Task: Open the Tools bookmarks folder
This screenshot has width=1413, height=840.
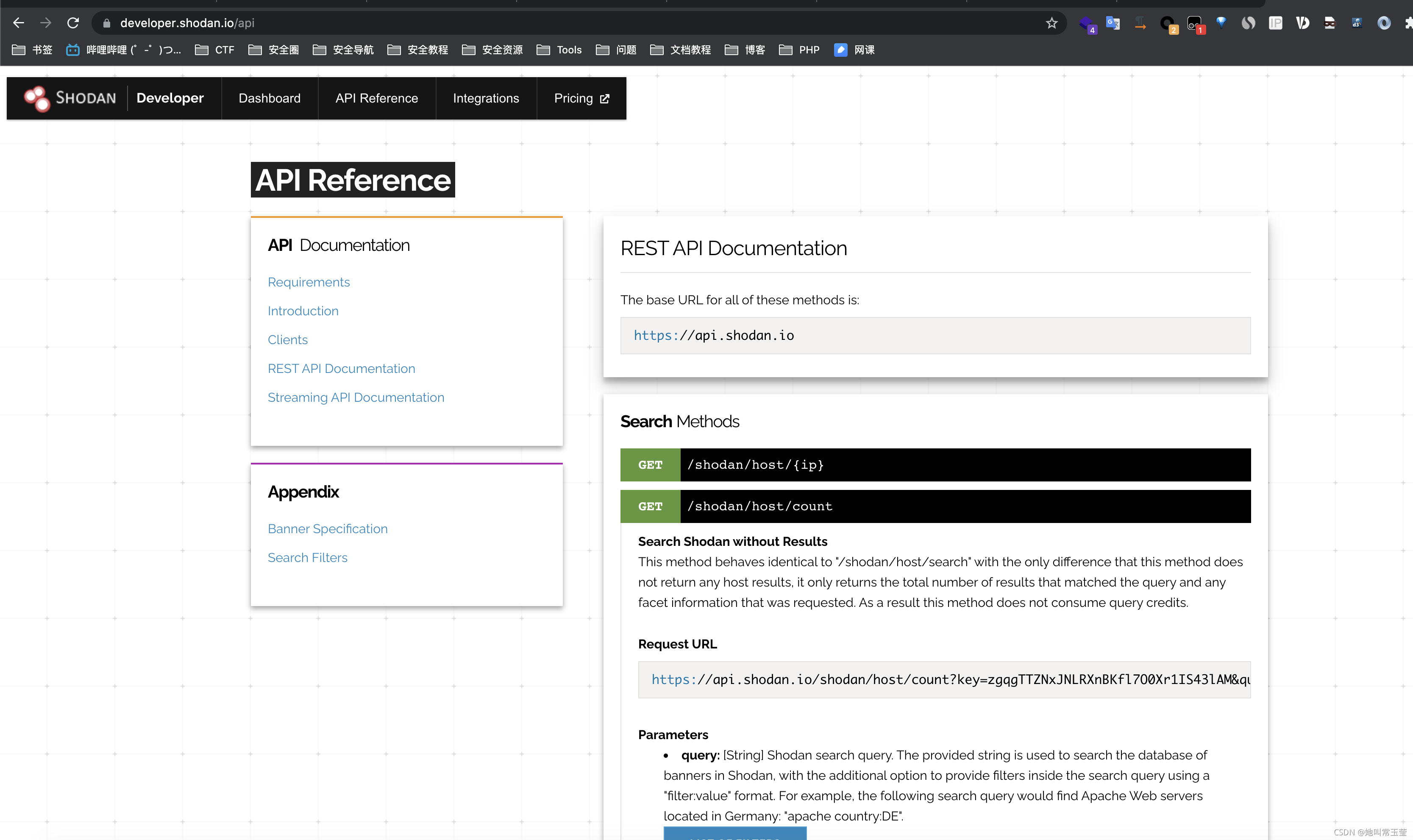Action: point(559,50)
